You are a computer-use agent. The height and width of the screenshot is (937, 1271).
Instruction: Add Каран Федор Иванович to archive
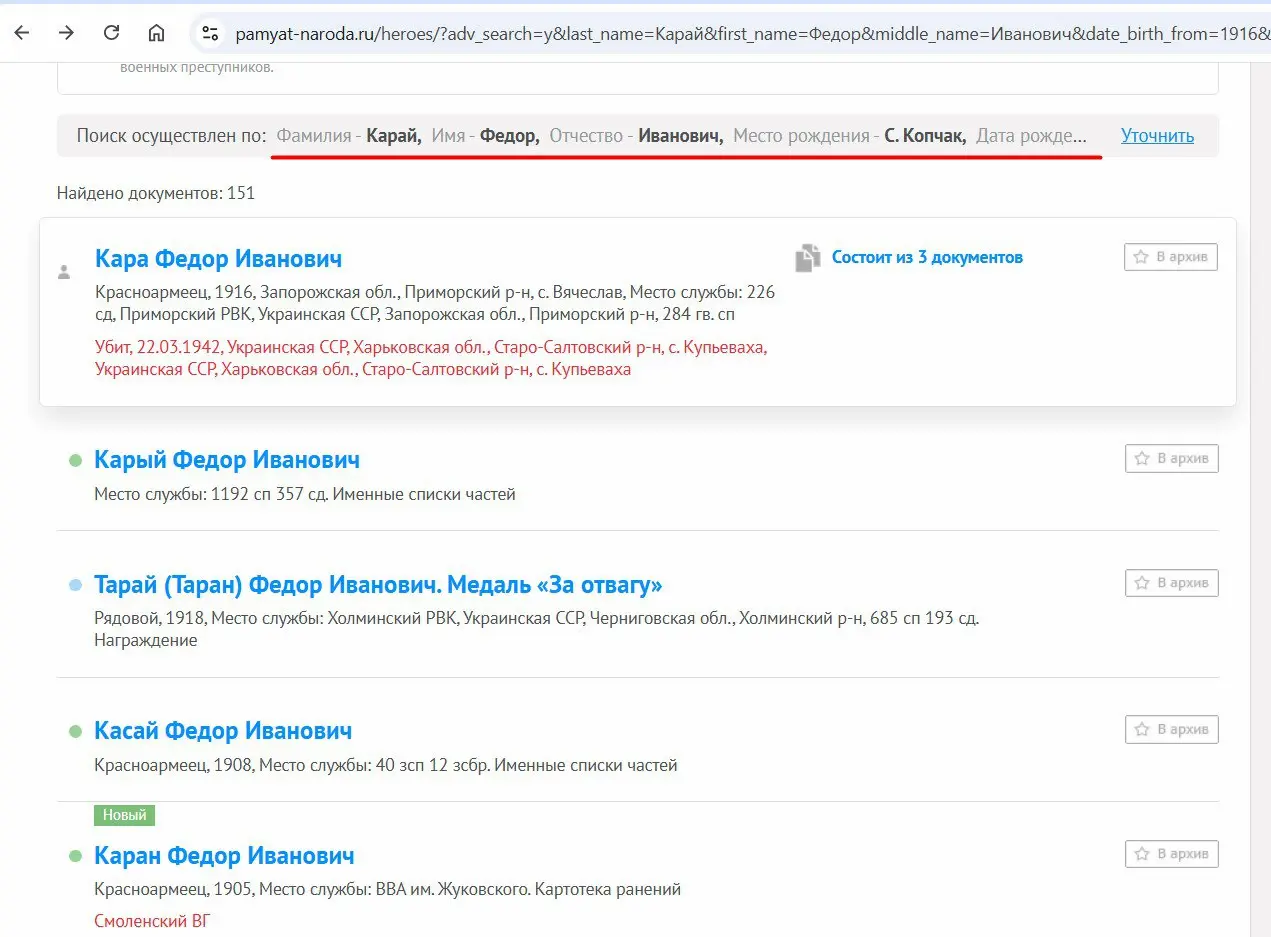(x=1172, y=854)
